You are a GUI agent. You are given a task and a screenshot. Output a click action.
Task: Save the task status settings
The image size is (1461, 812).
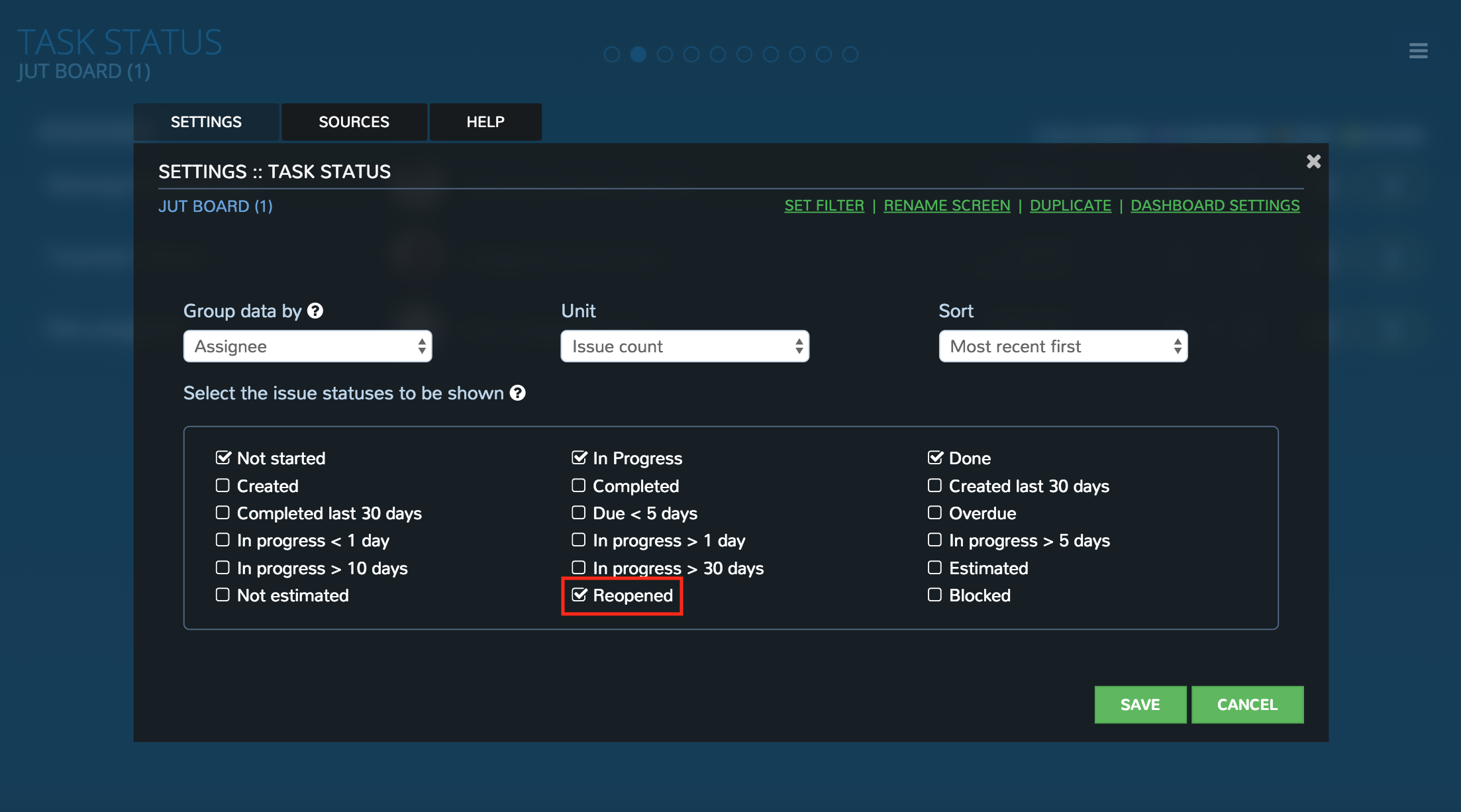(x=1140, y=705)
